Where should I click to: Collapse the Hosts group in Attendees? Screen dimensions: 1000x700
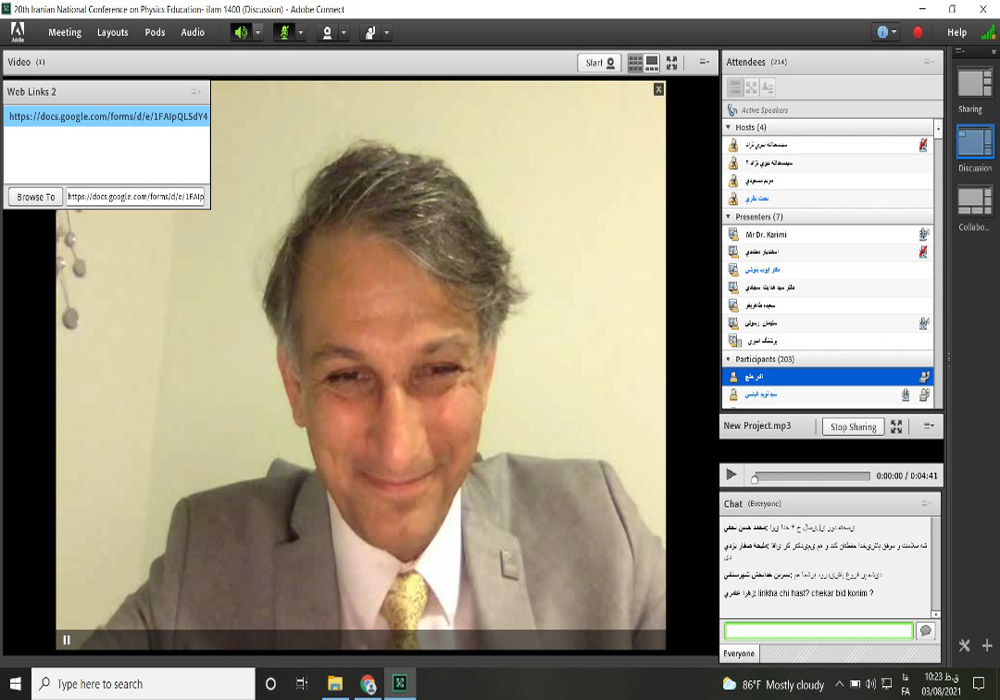728,128
